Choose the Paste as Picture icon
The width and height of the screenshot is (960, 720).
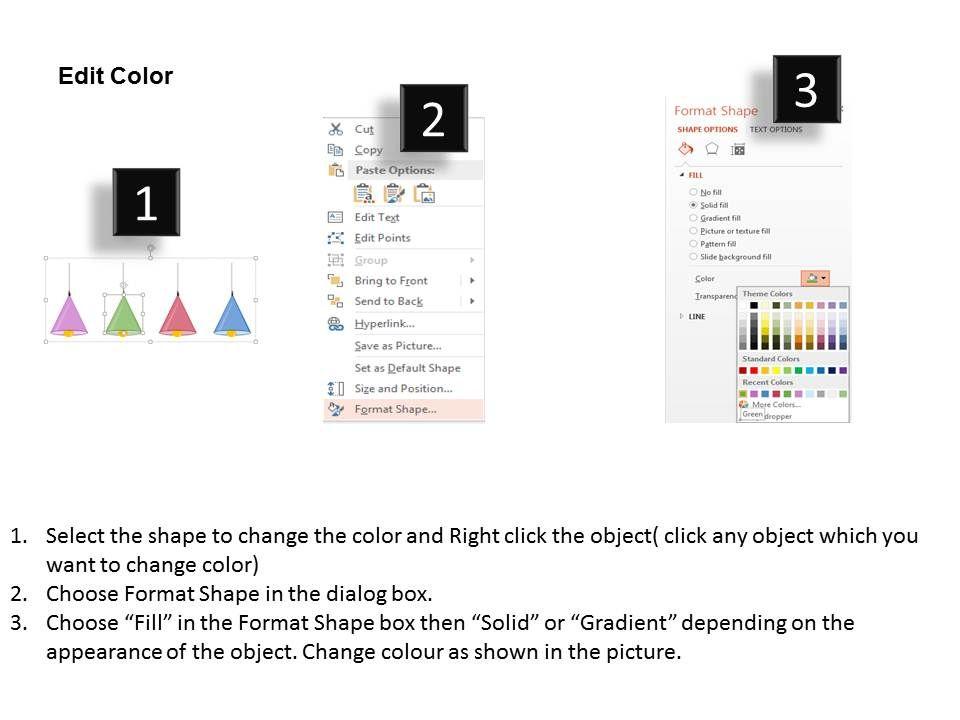(424, 193)
